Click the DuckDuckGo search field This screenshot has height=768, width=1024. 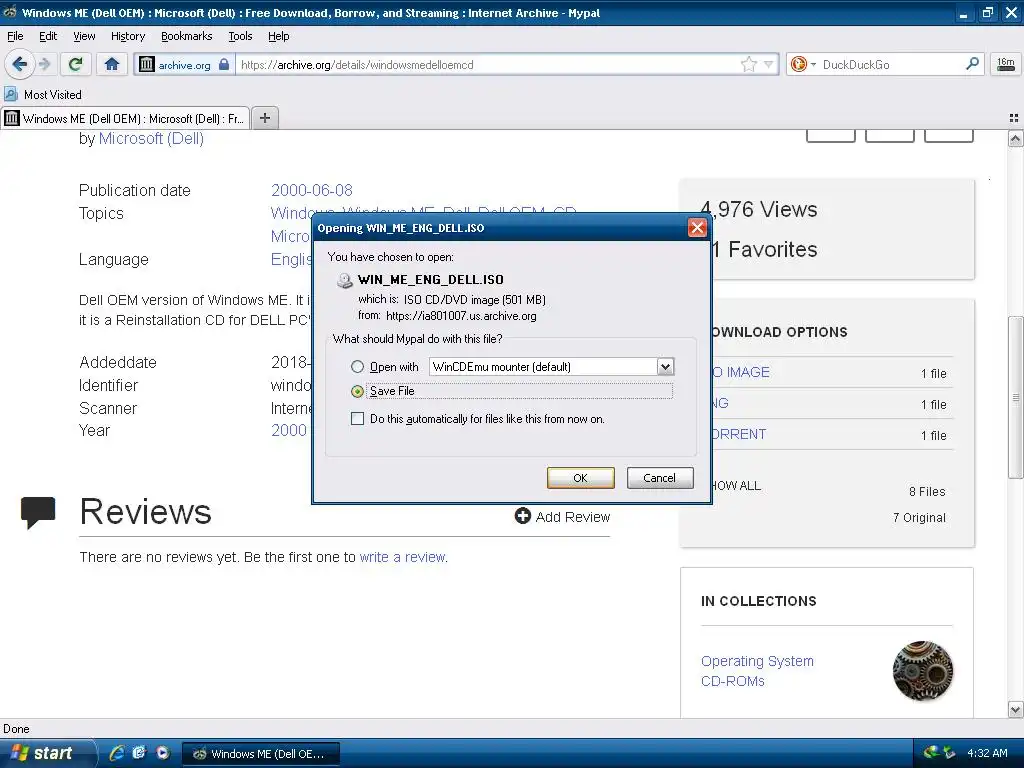pyautogui.click(x=890, y=65)
